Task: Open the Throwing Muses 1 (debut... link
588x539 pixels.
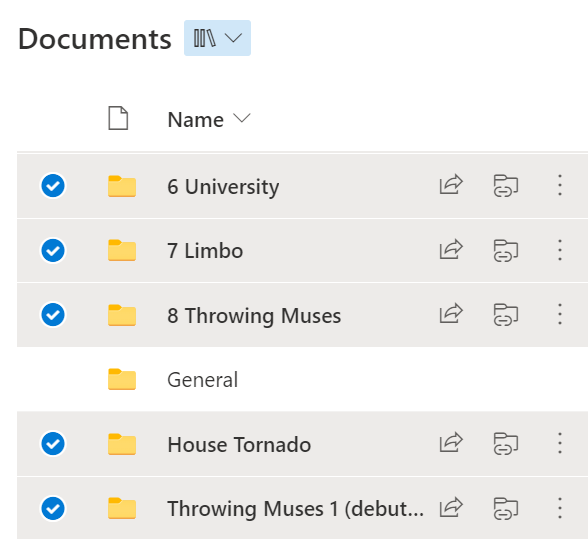Action: tap(296, 509)
